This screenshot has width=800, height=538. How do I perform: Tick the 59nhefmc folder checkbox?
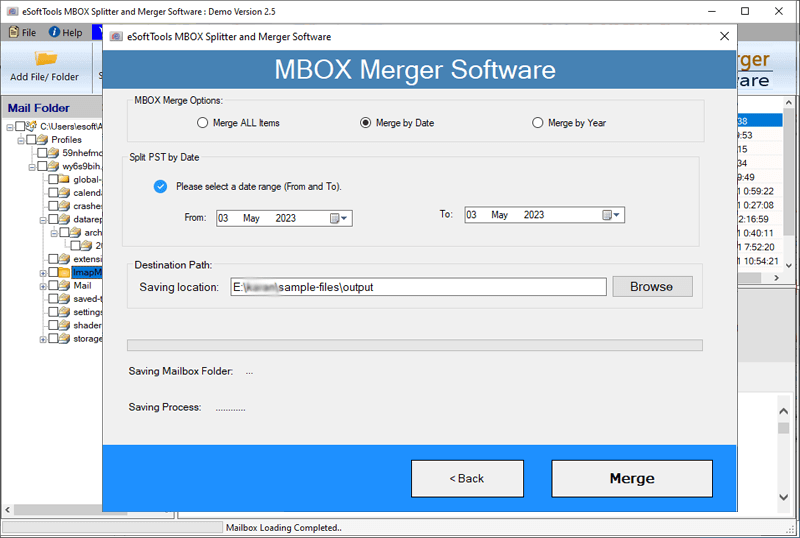tap(42, 153)
